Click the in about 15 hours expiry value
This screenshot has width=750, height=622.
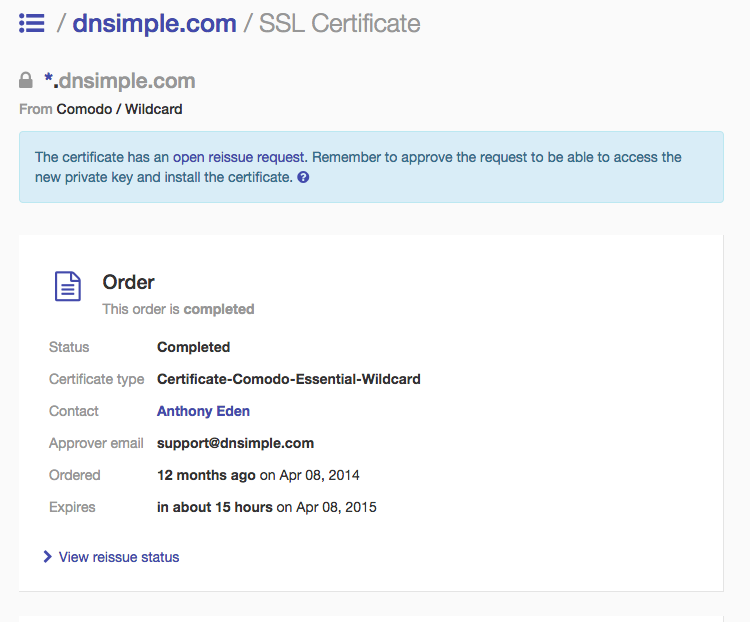(215, 507)
